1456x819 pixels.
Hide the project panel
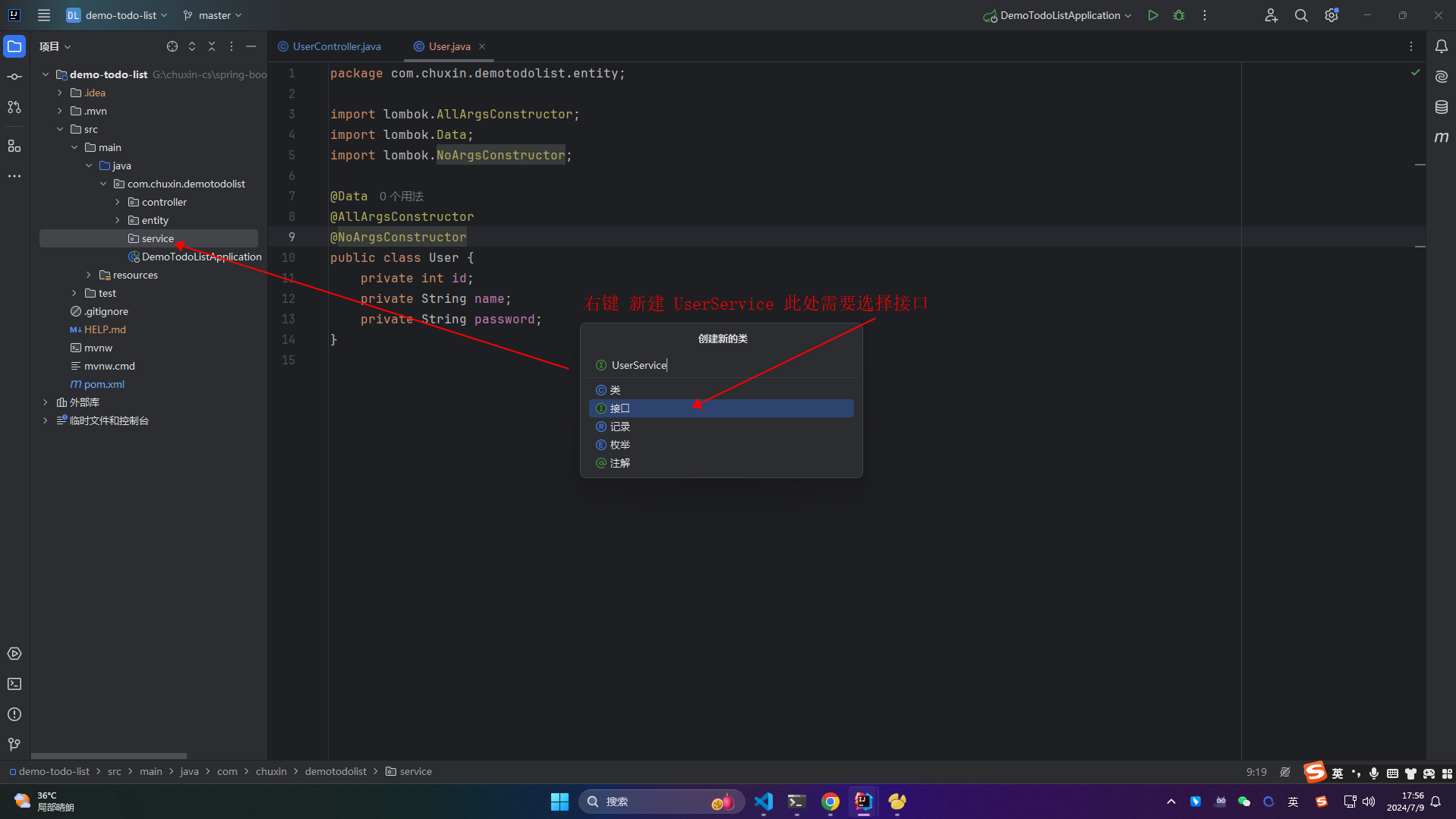251,46
